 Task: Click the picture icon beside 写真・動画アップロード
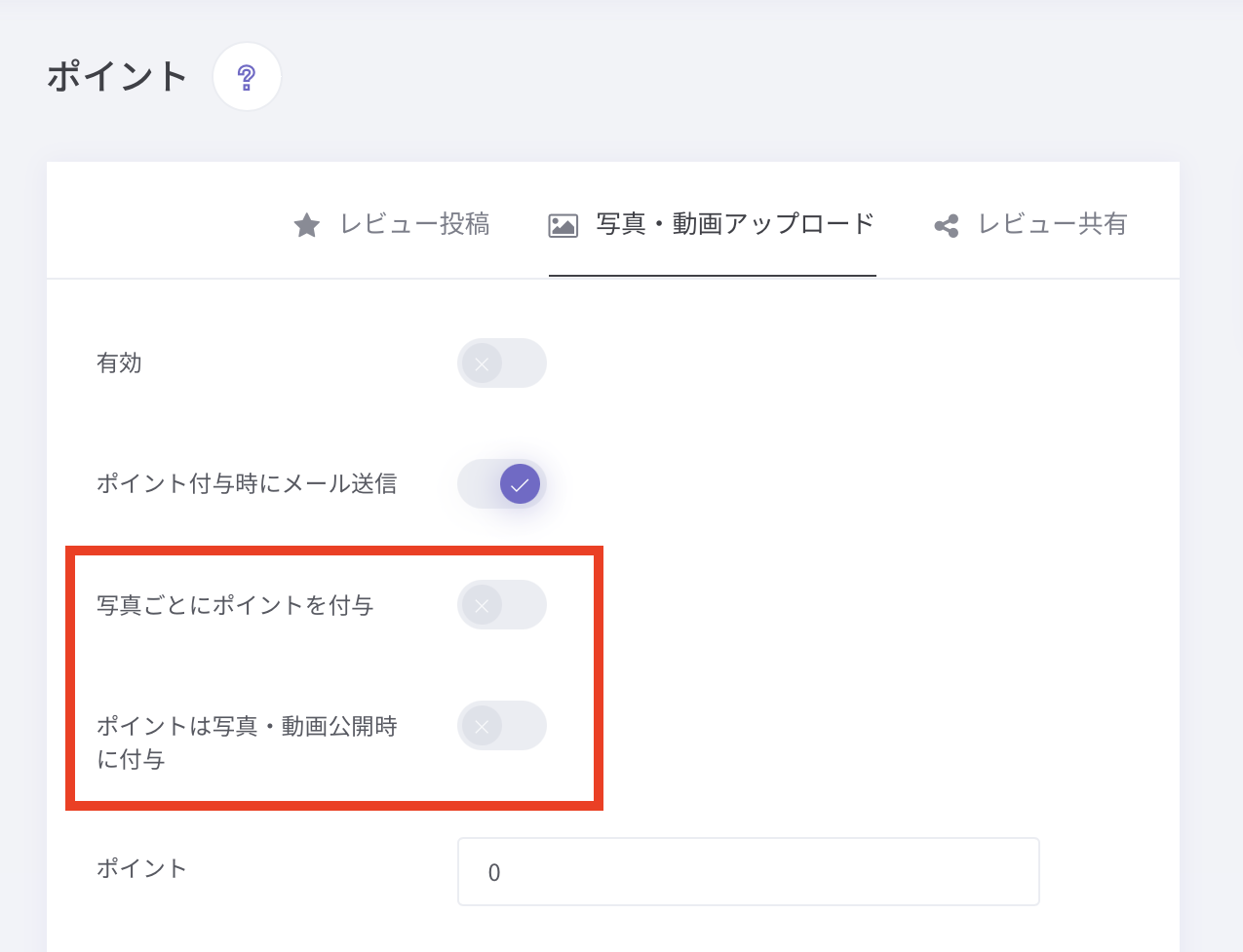point(563,226)
